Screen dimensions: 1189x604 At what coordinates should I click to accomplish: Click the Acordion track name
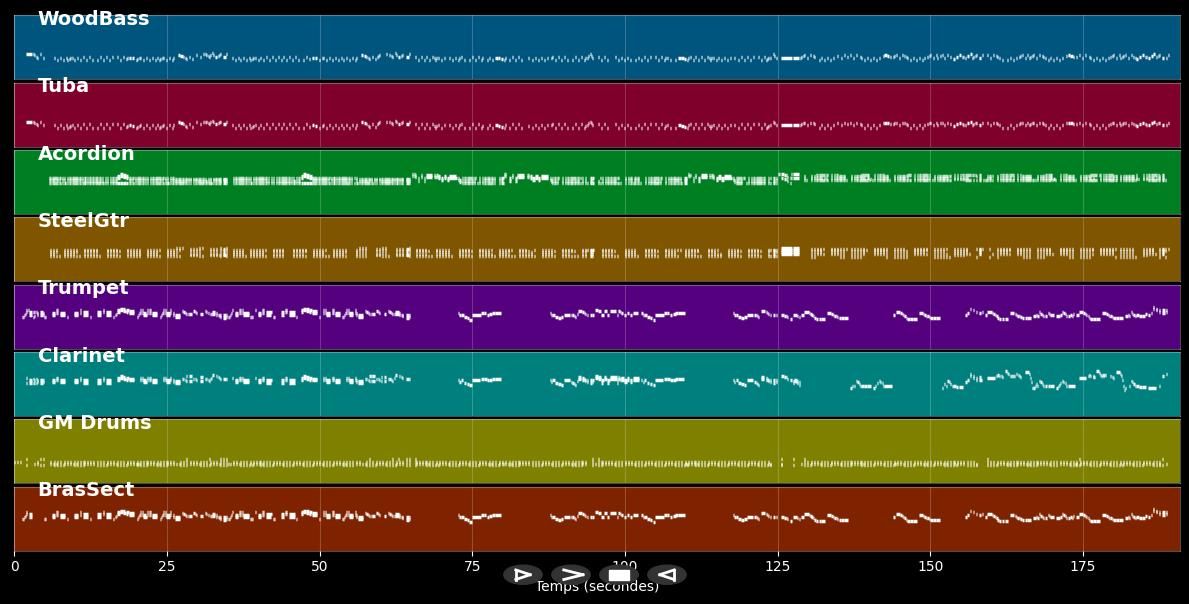pos(86,154)
